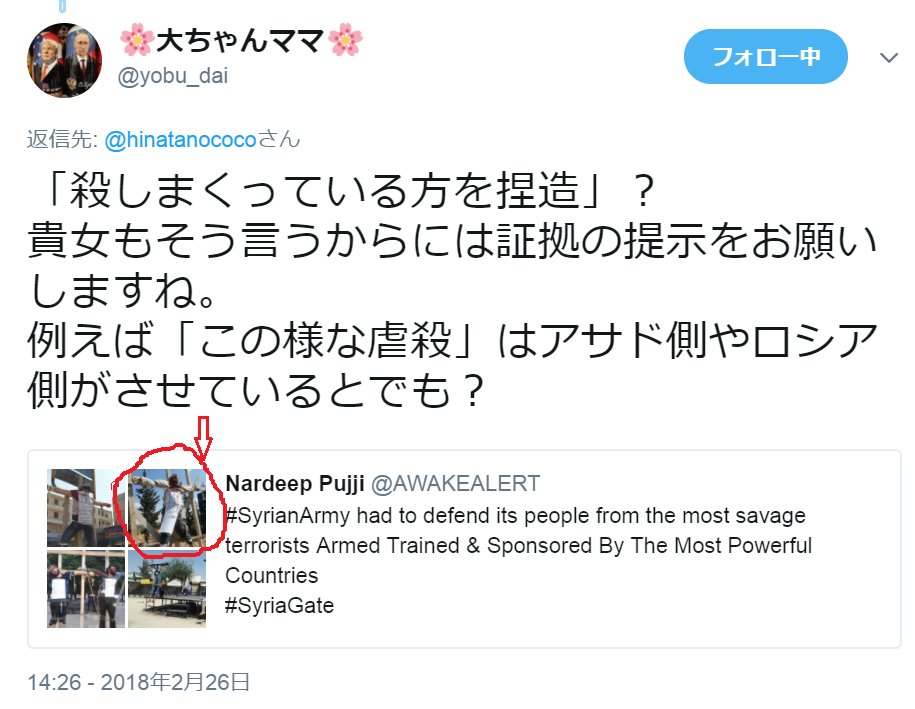The image size is (915, 709).
Task: Open the quoted tweet text about terrorists
Action: pyautogui.click(x=518, y=560)
